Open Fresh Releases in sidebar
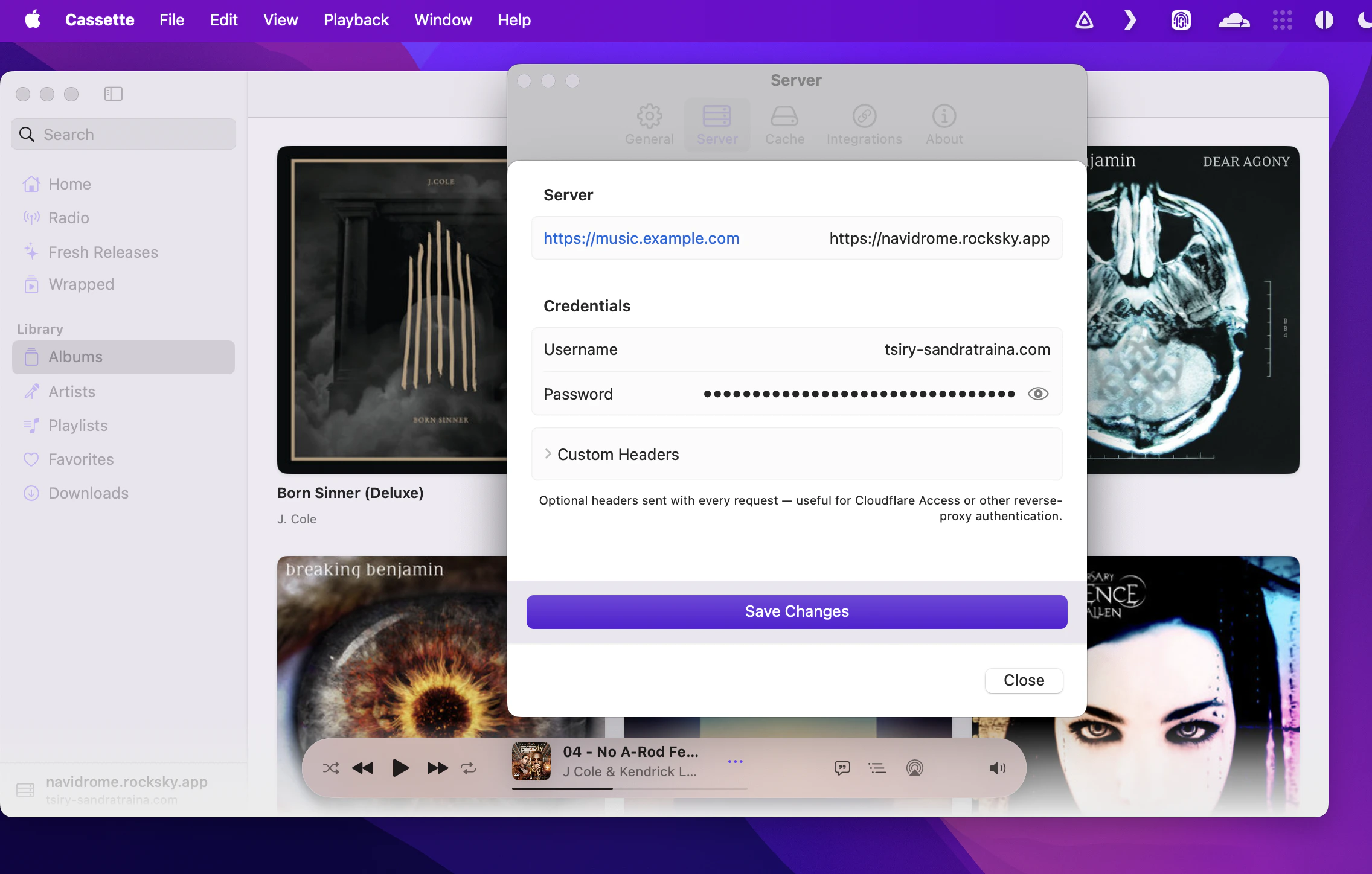Screen dimensions: 1372x874 tap(123, 252)
